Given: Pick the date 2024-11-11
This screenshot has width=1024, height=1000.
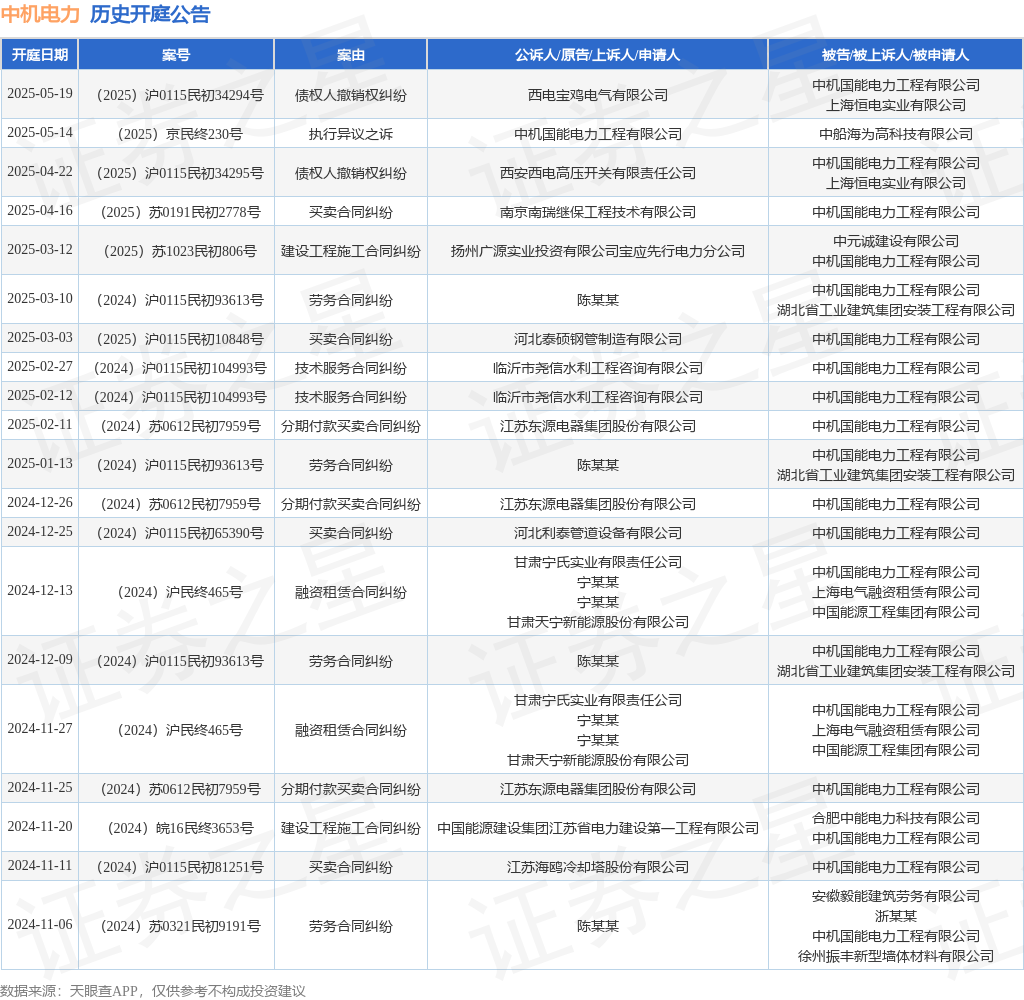Looking at the screenshot, I should 40,865.
